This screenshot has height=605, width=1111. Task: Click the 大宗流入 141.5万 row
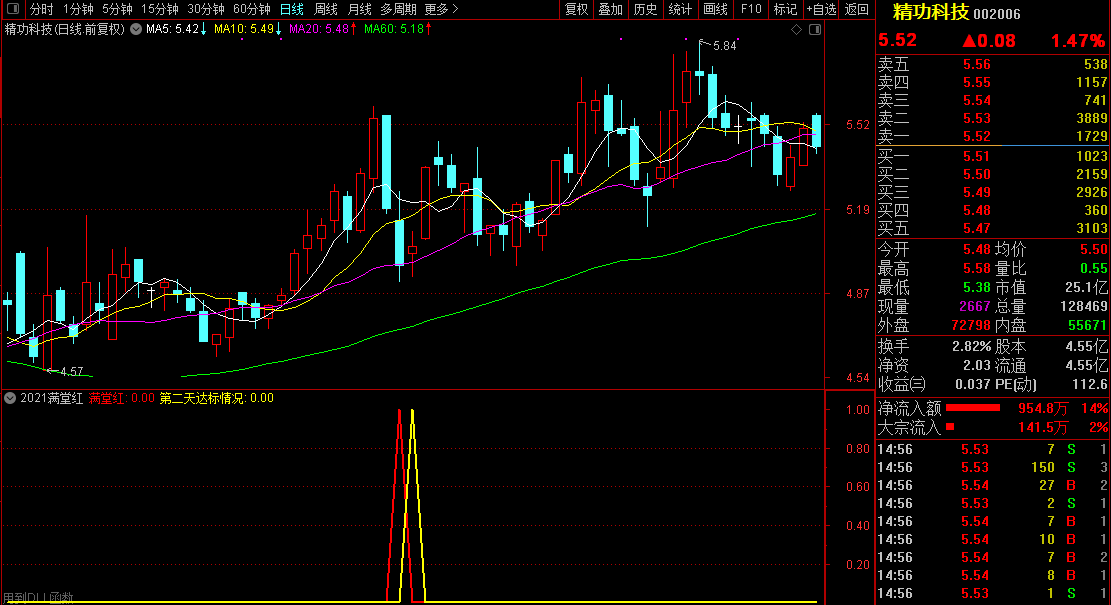coord(992,427)
